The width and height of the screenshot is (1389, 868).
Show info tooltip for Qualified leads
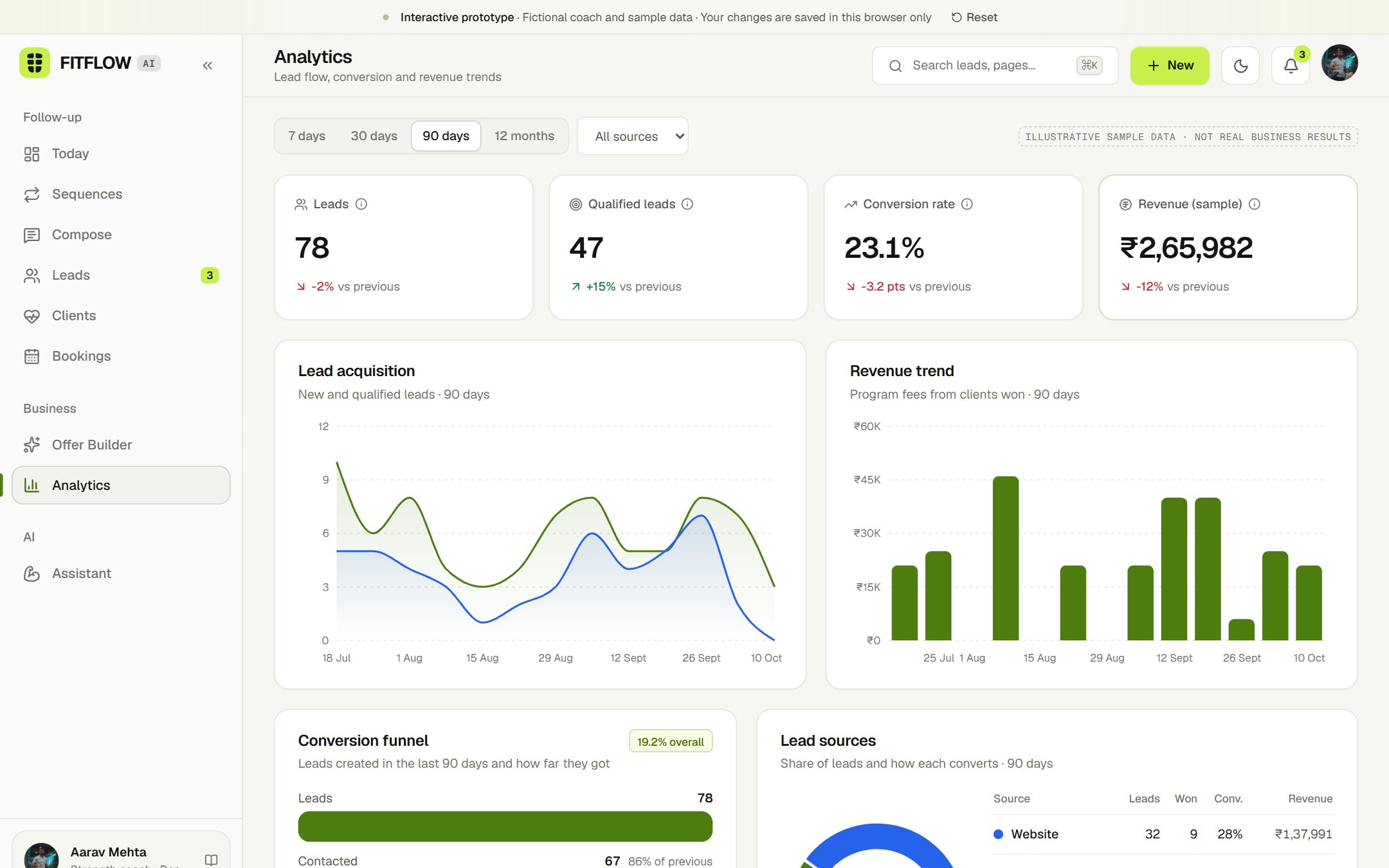687,204
